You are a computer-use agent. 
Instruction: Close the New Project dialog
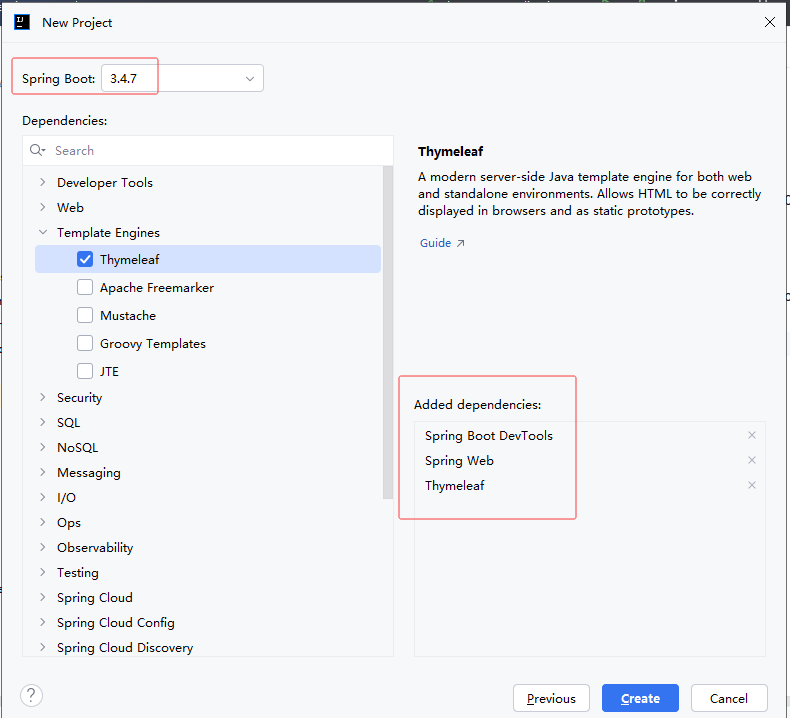pyautogui.click(x=769, y=22)
